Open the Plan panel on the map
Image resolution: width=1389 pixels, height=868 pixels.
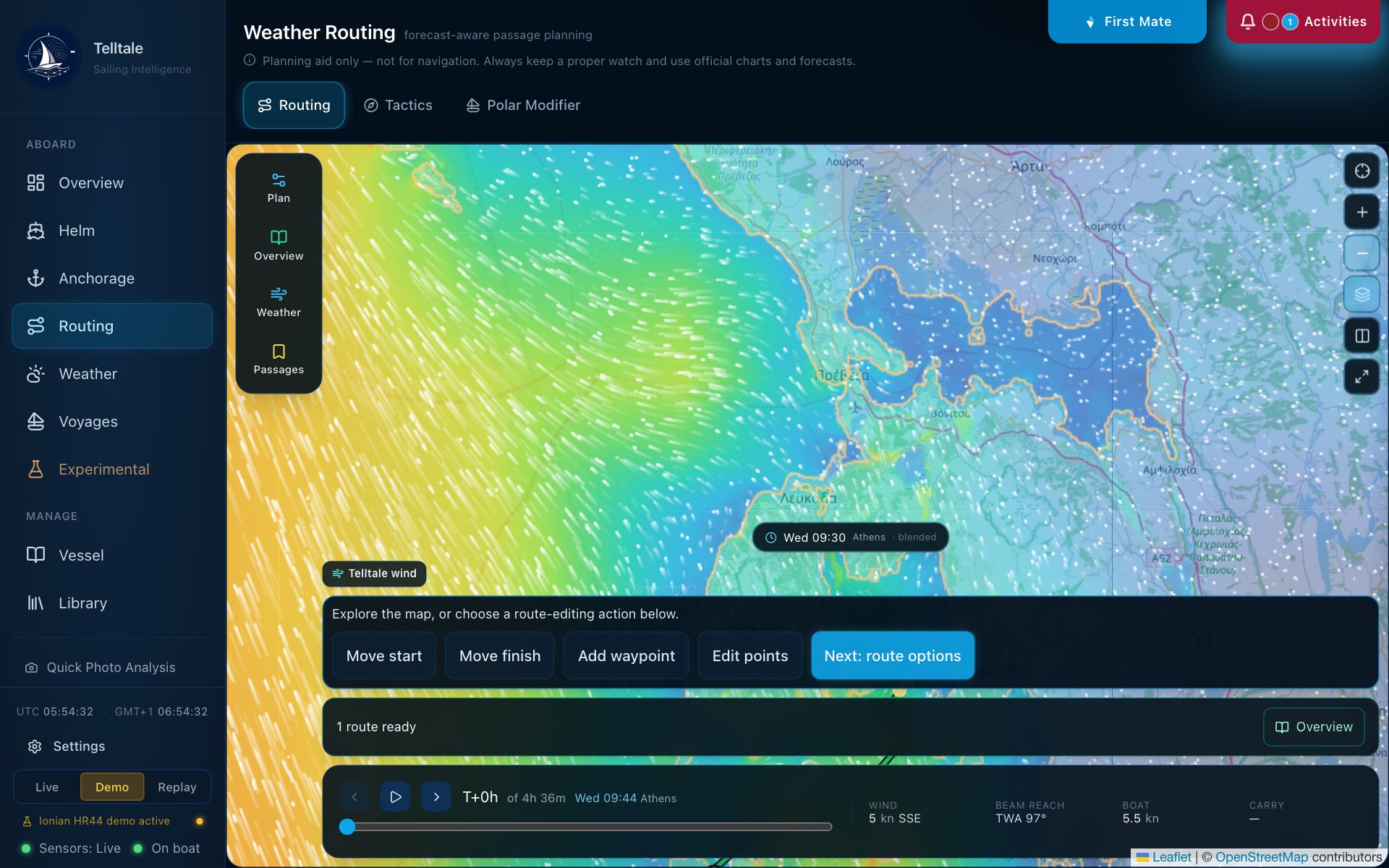tap(279, 188)
